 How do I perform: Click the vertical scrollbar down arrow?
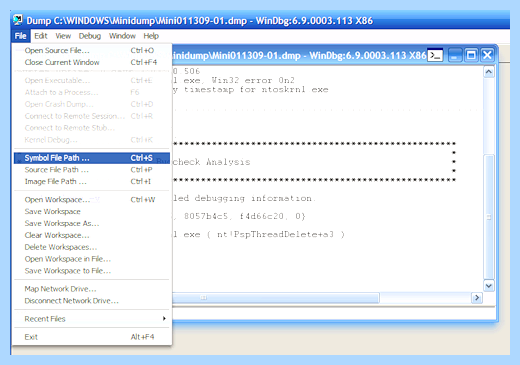point(489,286)
